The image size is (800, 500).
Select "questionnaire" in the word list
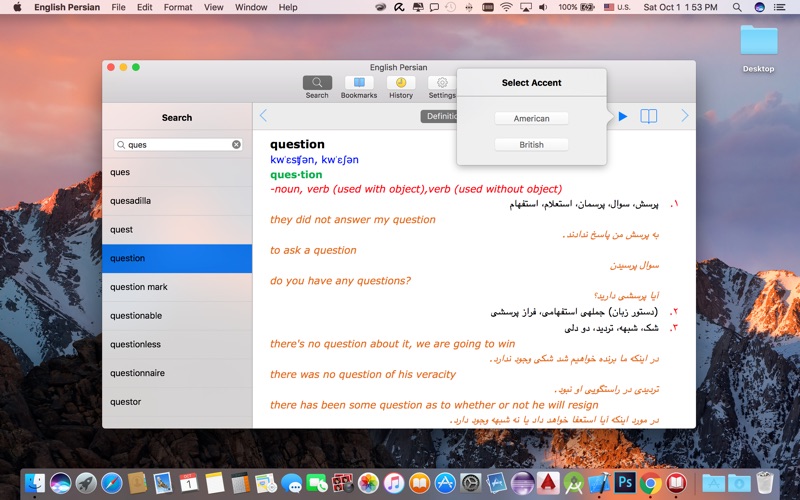click(177, 373)
